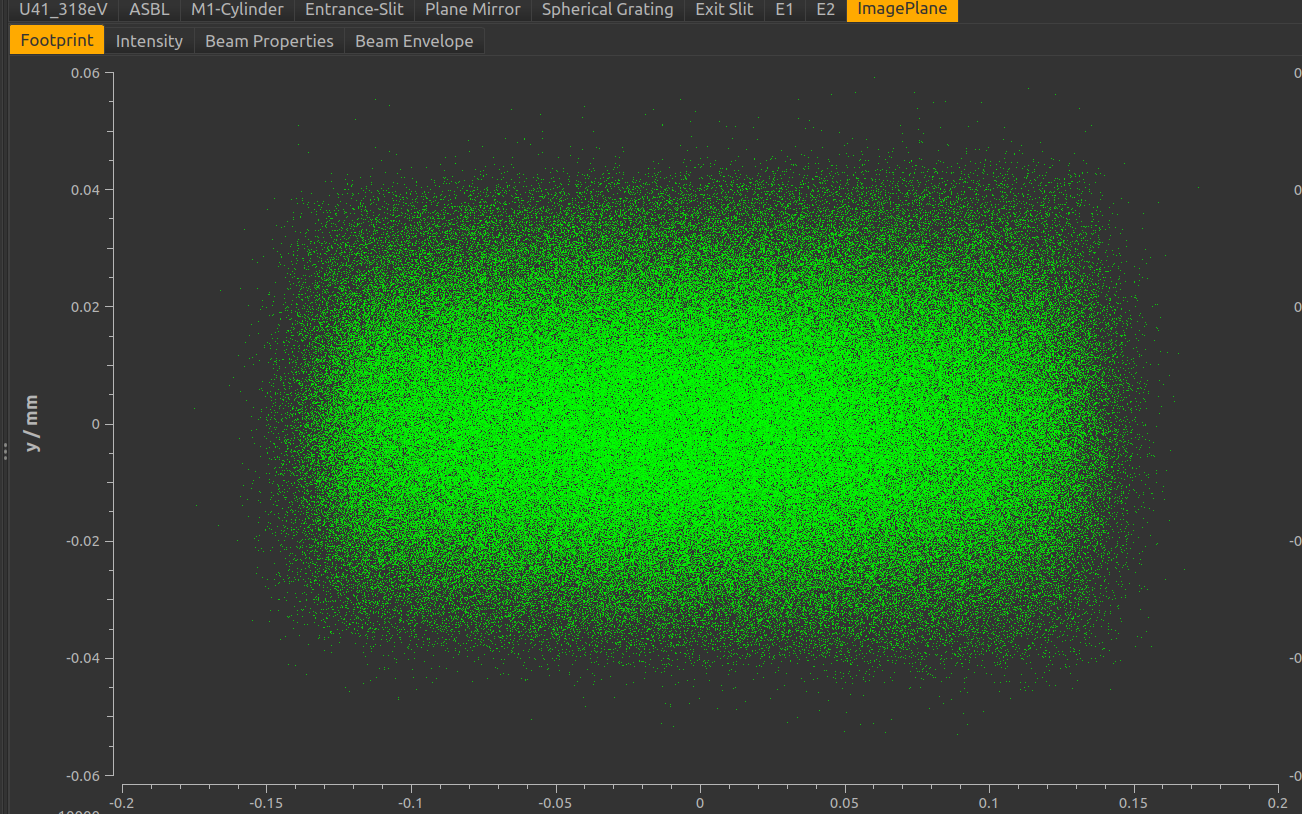Click the splitter handle dots on the left edge
Viewport: 1302px width, 814px height.
click(5, 452)
